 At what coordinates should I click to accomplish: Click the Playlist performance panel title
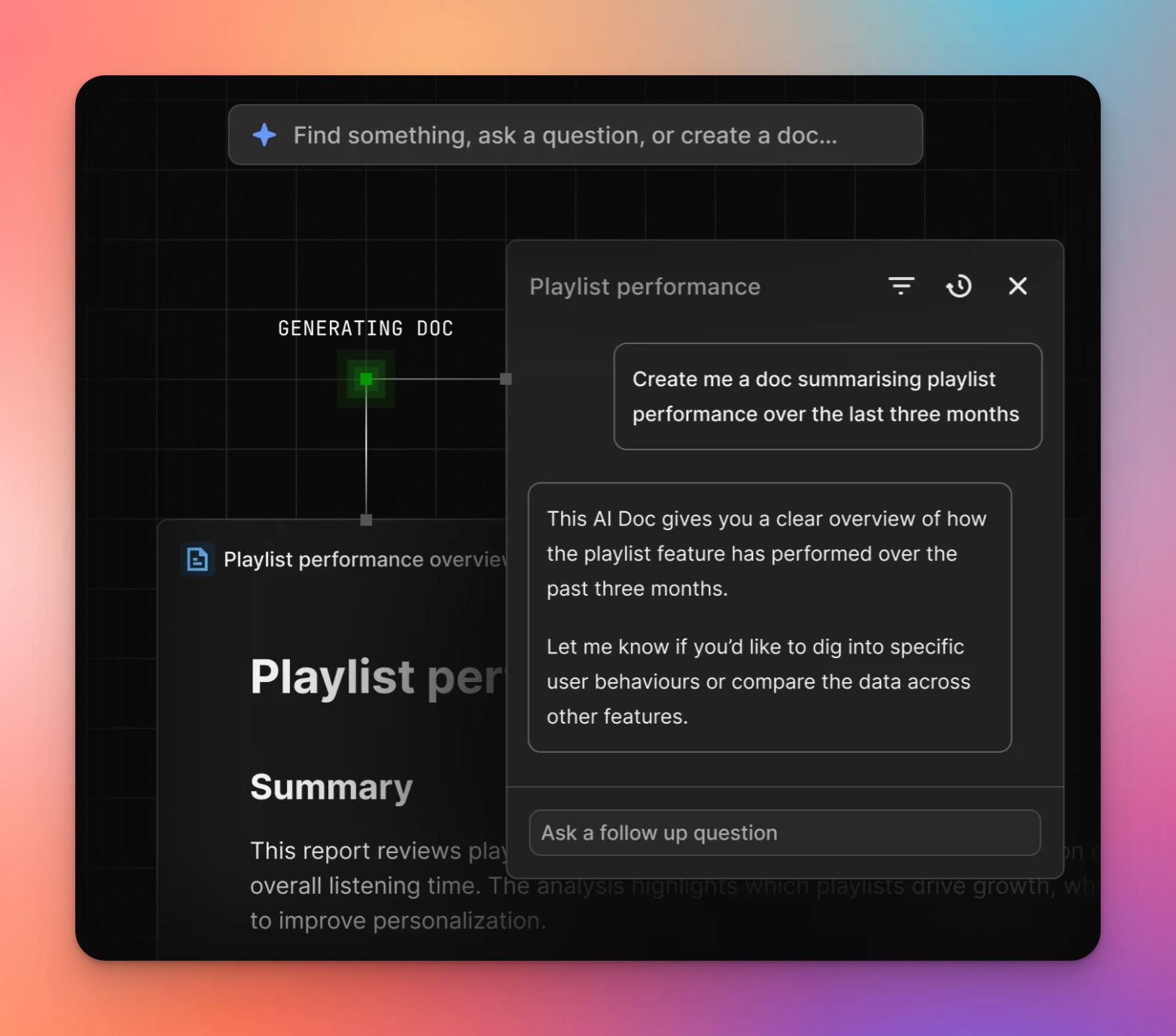[x=644, y=286]
